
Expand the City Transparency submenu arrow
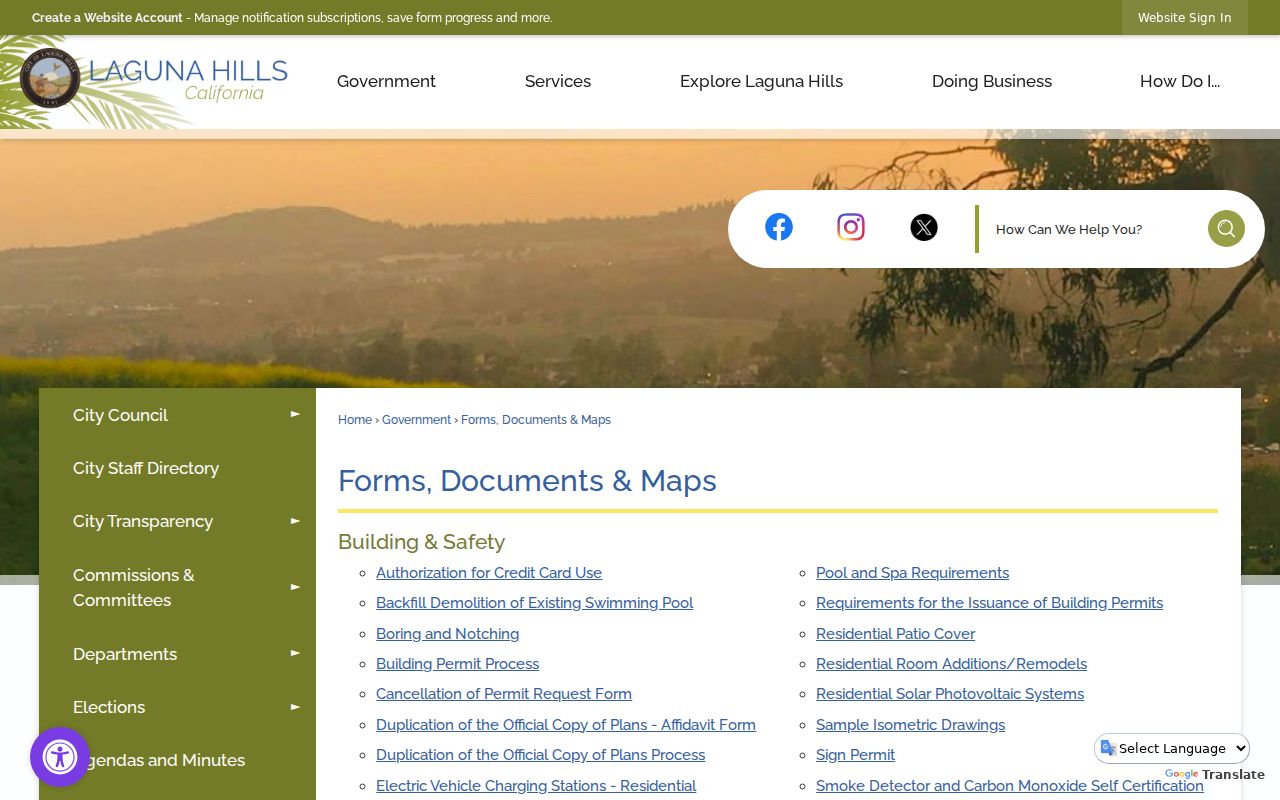[x=295, y=521]
